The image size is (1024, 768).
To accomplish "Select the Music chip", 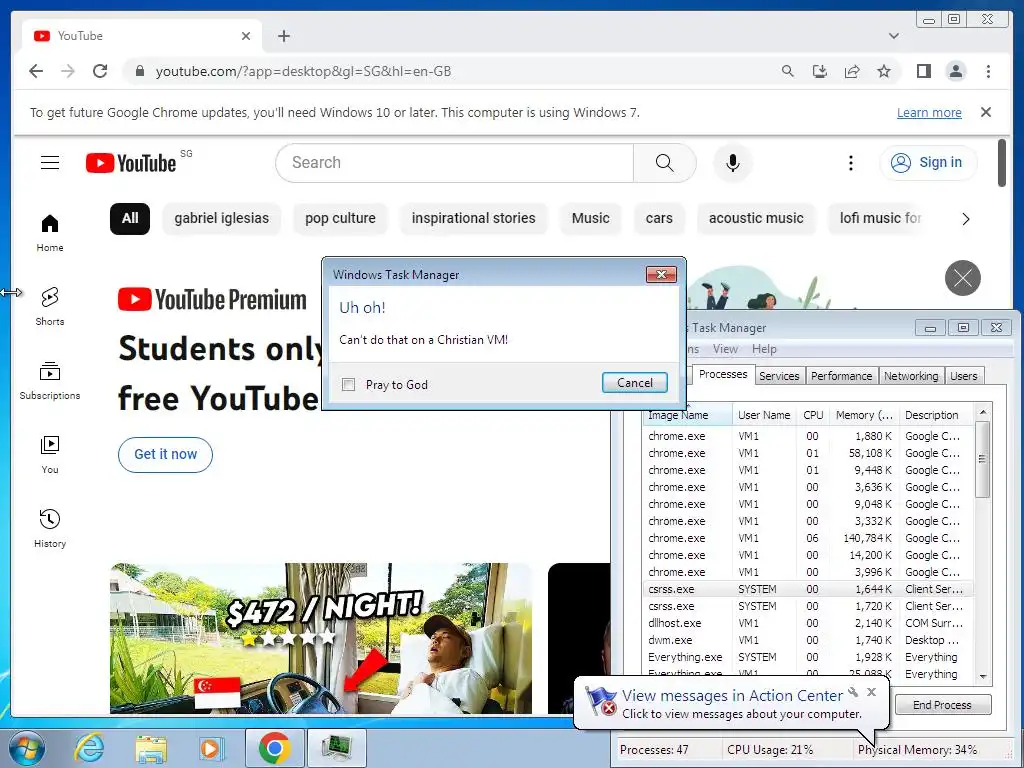I will click(x=590, y=218).
